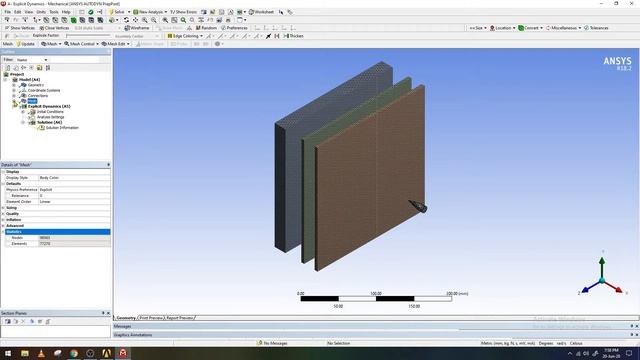This screenshot has width=640, height=360.
Task: Expand the Initial Conditions node
Action: pyautogui.click(x=23, y=111)
